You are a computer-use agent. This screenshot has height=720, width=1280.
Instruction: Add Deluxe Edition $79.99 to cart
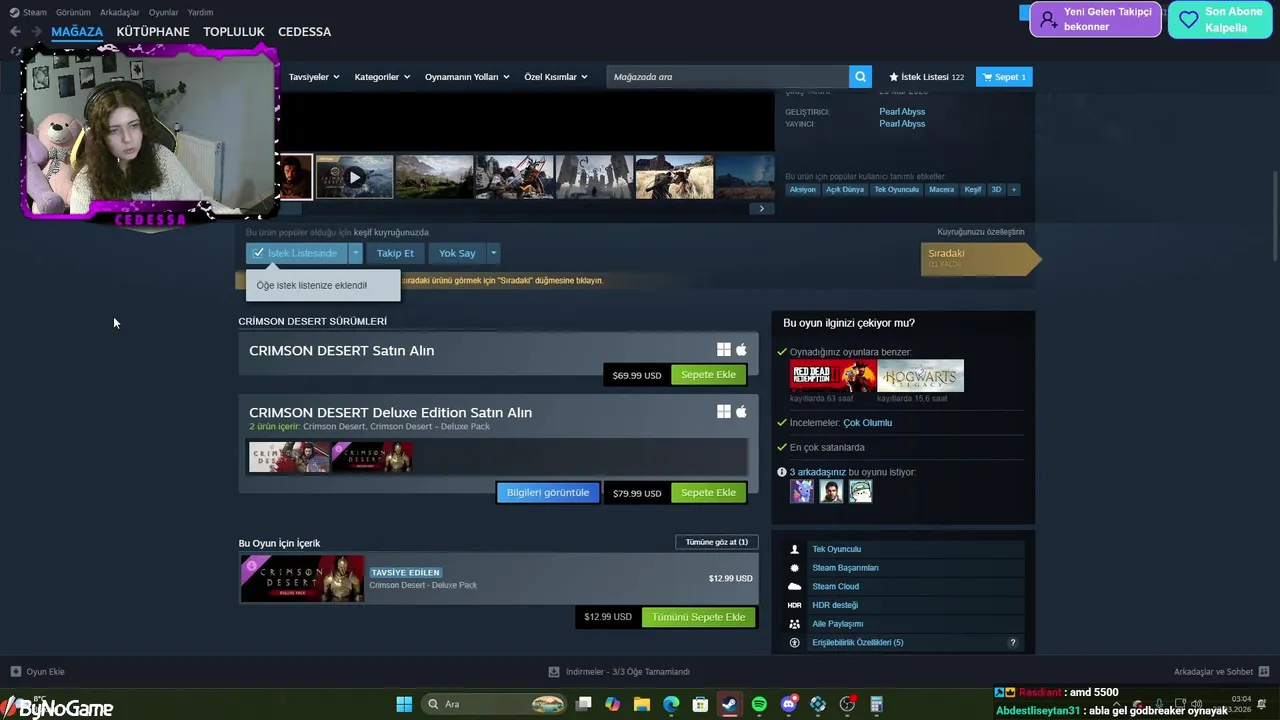click(x=708, y=493)
